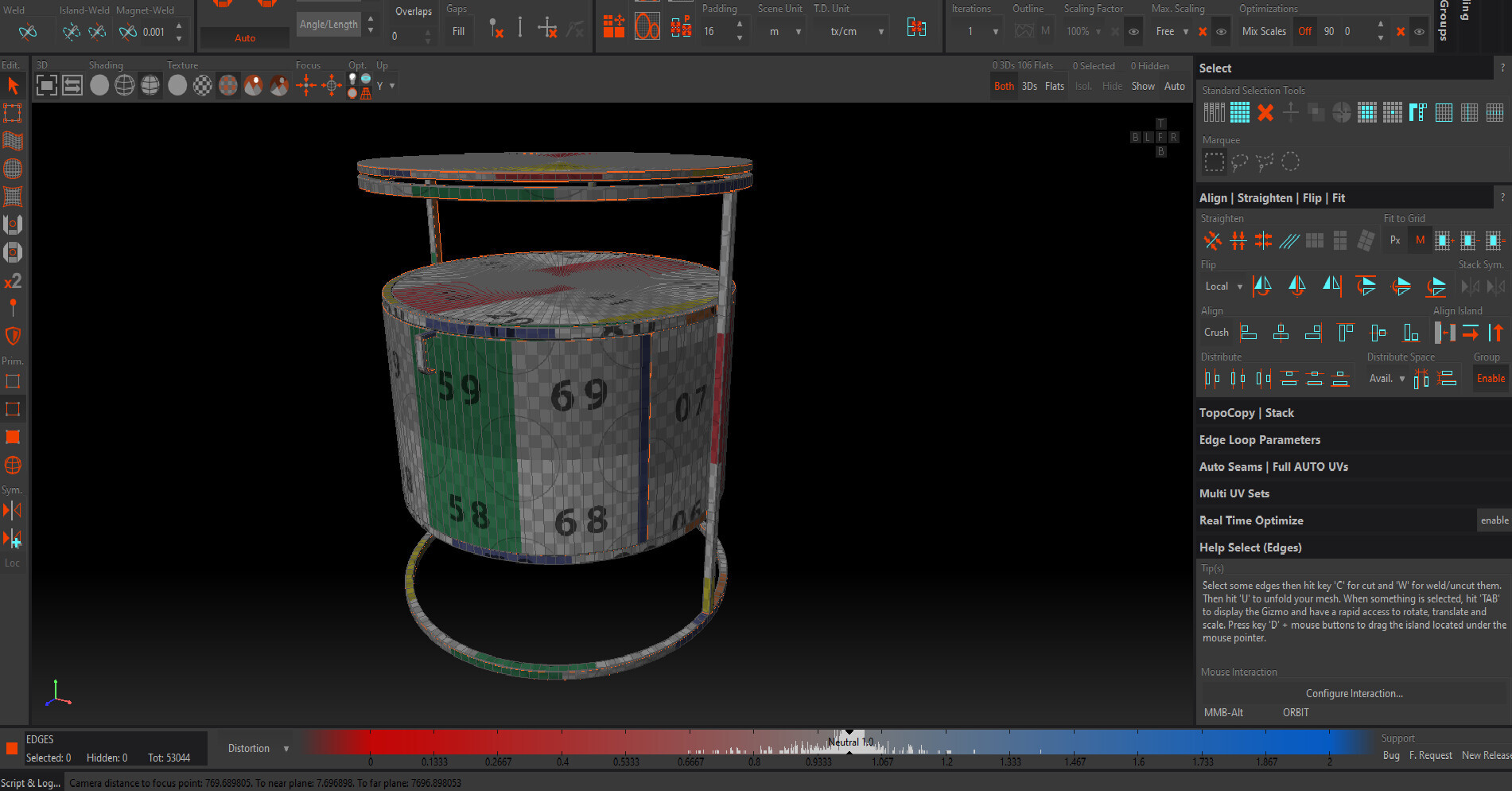Open the Distortion display mode dropdown
Screen dimensions: 1512x791
pyautogui.click(x=257, y=749)
